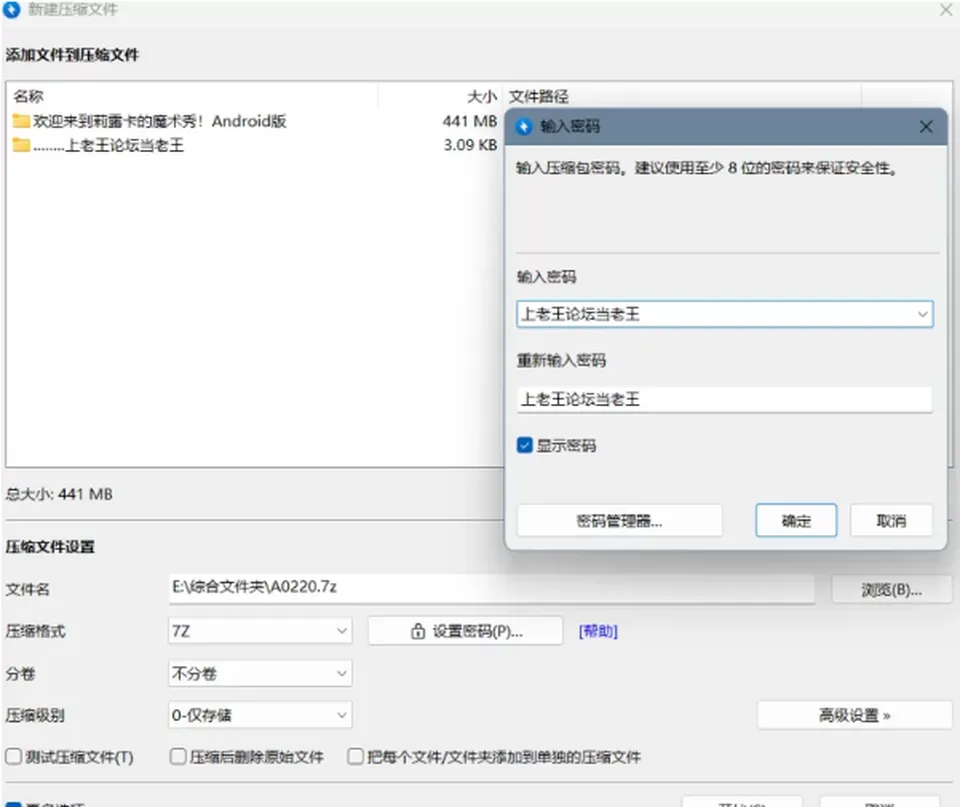The height and width of the screenshot is (807, 960).
Task: Open the 压缩级别 0-仅存储 dropdown
Action: point(260,715)
